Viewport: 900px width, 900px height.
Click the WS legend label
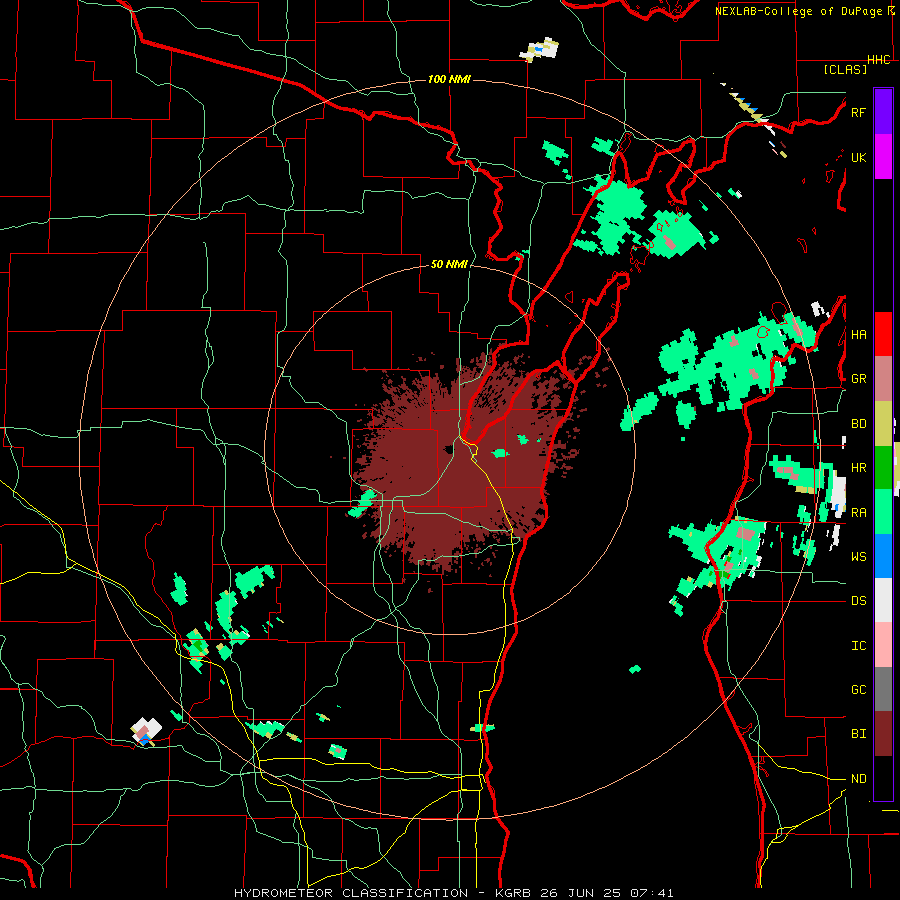tap(859, 557)
